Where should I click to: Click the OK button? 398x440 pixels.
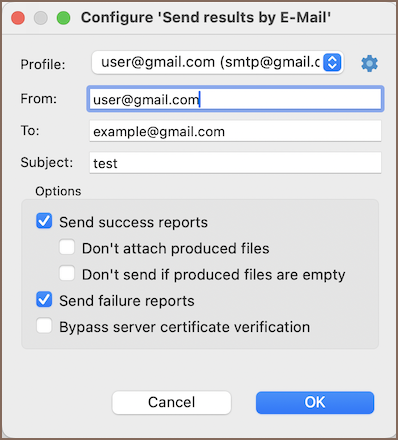315,403
